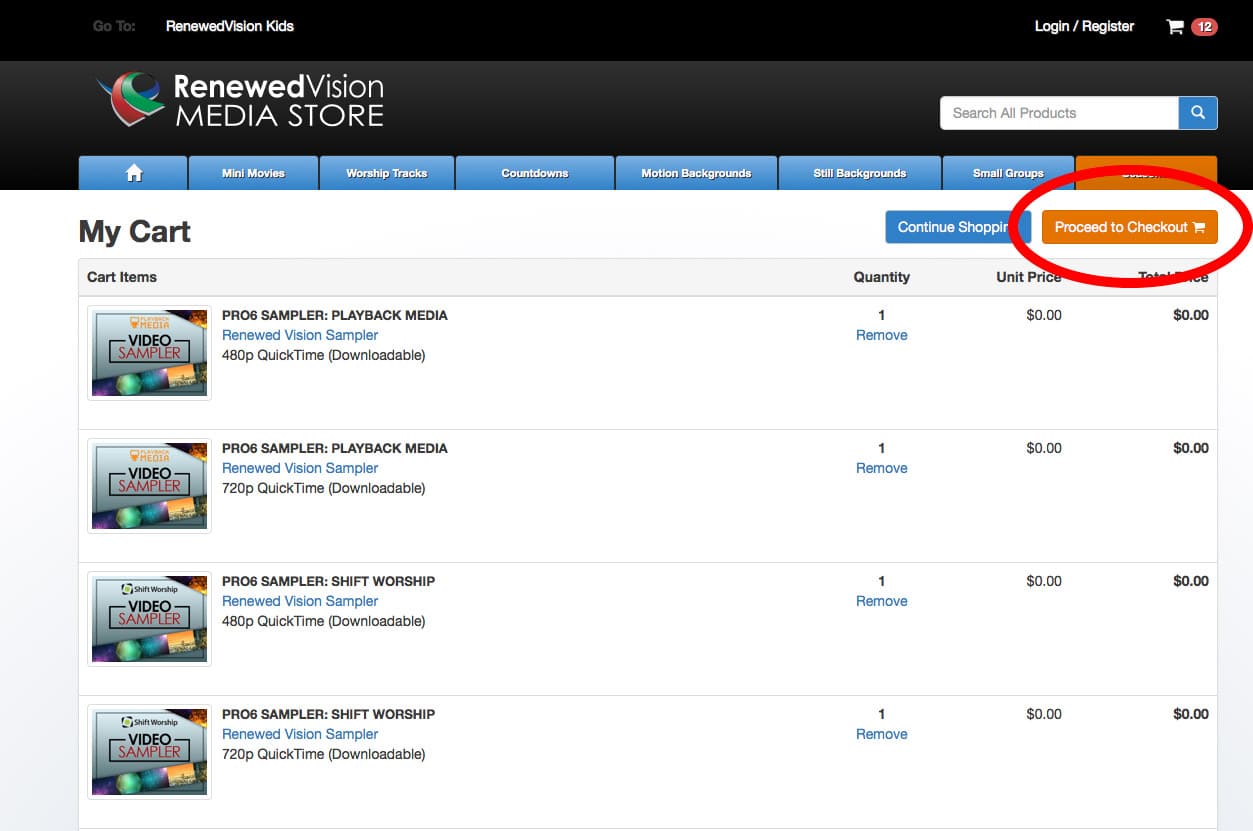
Task: Open the Mini Movies tab
Action: click(x=253, y=173)
